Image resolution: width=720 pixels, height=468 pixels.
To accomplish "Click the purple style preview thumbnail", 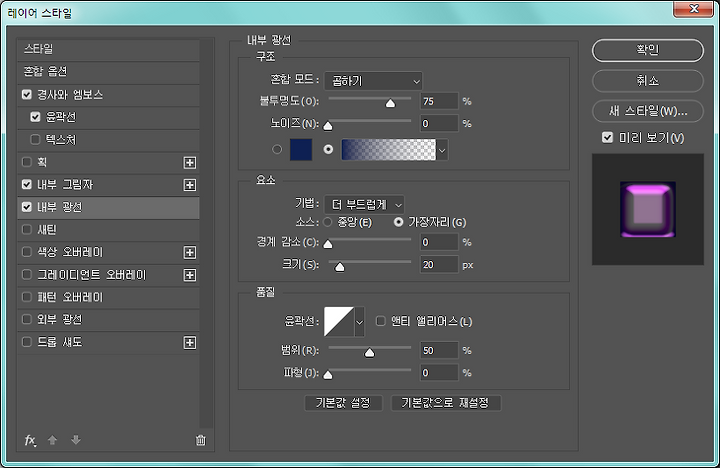I will tap(647, 209).
